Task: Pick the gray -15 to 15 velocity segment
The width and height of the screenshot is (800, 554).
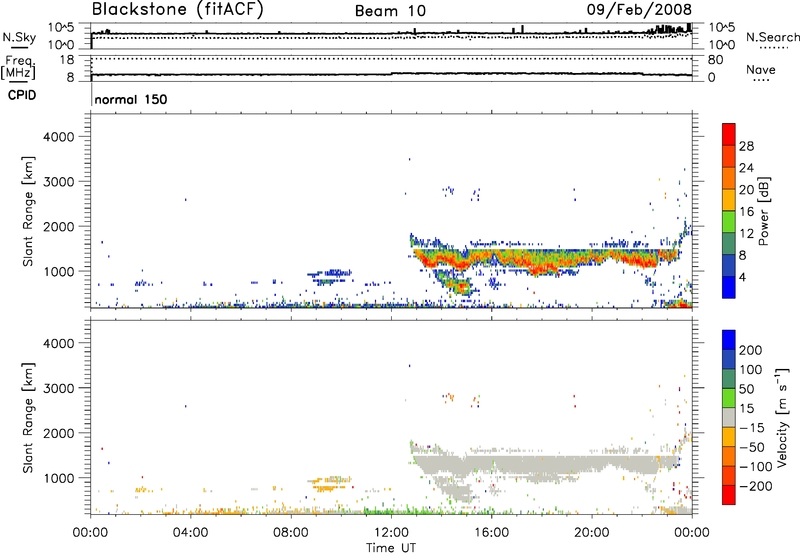Action: point(729,418)
